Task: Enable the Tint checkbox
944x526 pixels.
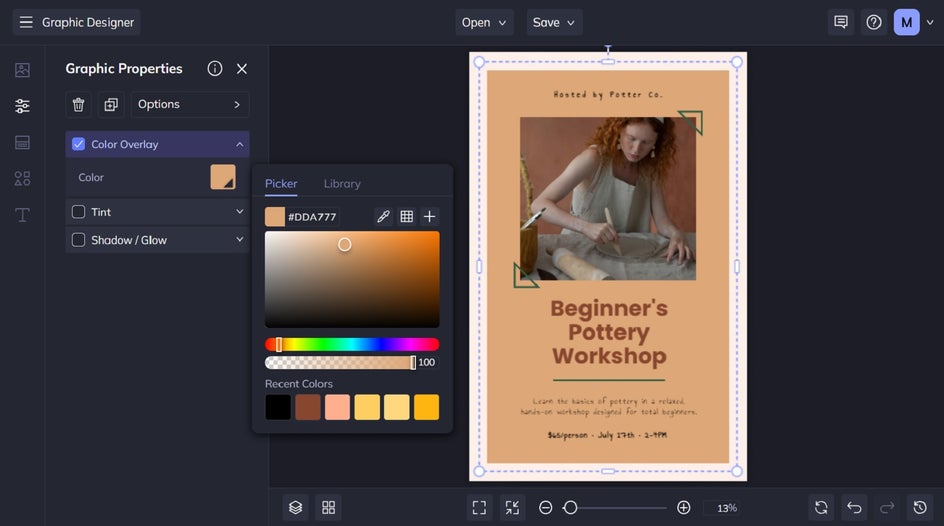Action: tap(79, 212)
